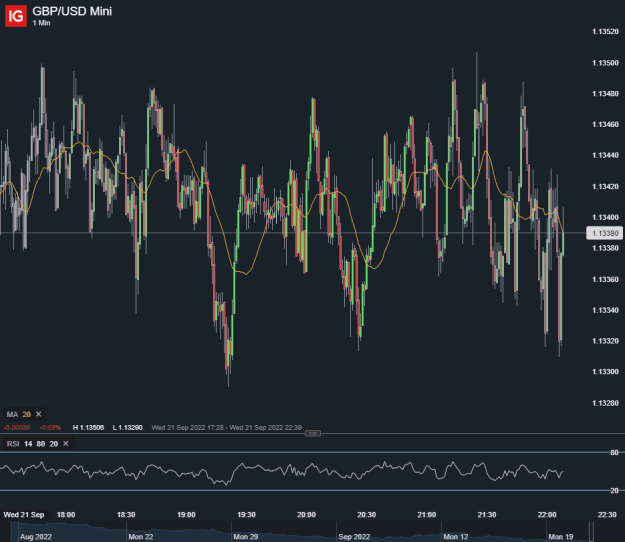Edit the RSI period value 14
Screen dimensions: 625x542
pos(28,444)
